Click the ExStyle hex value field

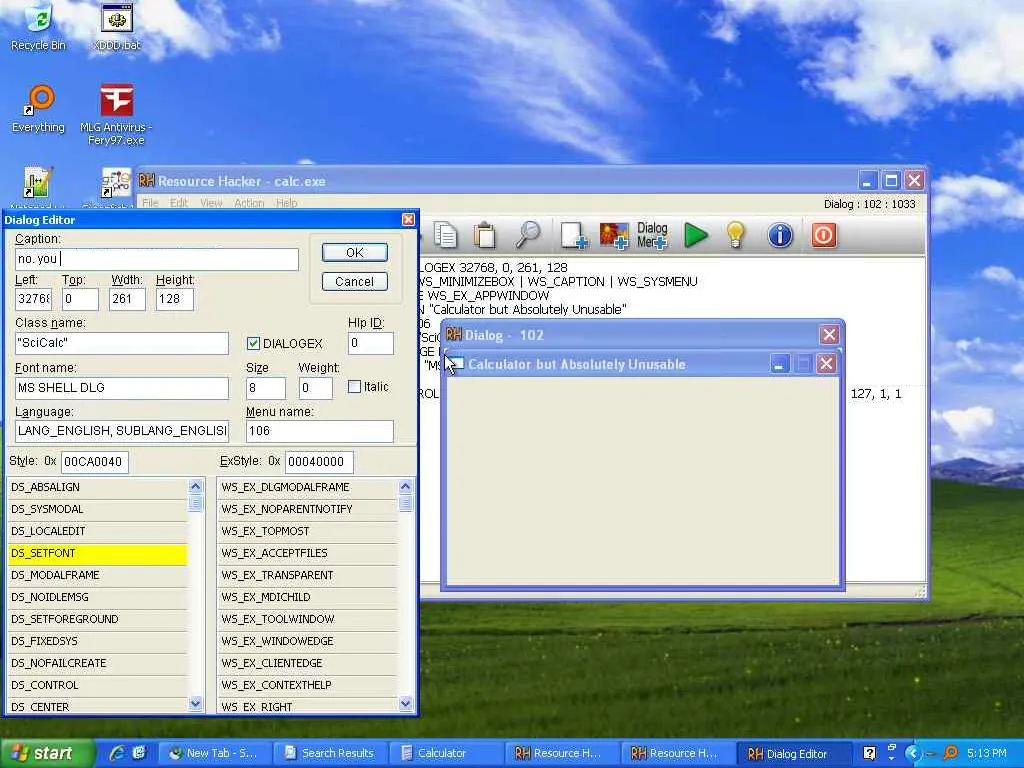tap(319, 462)
